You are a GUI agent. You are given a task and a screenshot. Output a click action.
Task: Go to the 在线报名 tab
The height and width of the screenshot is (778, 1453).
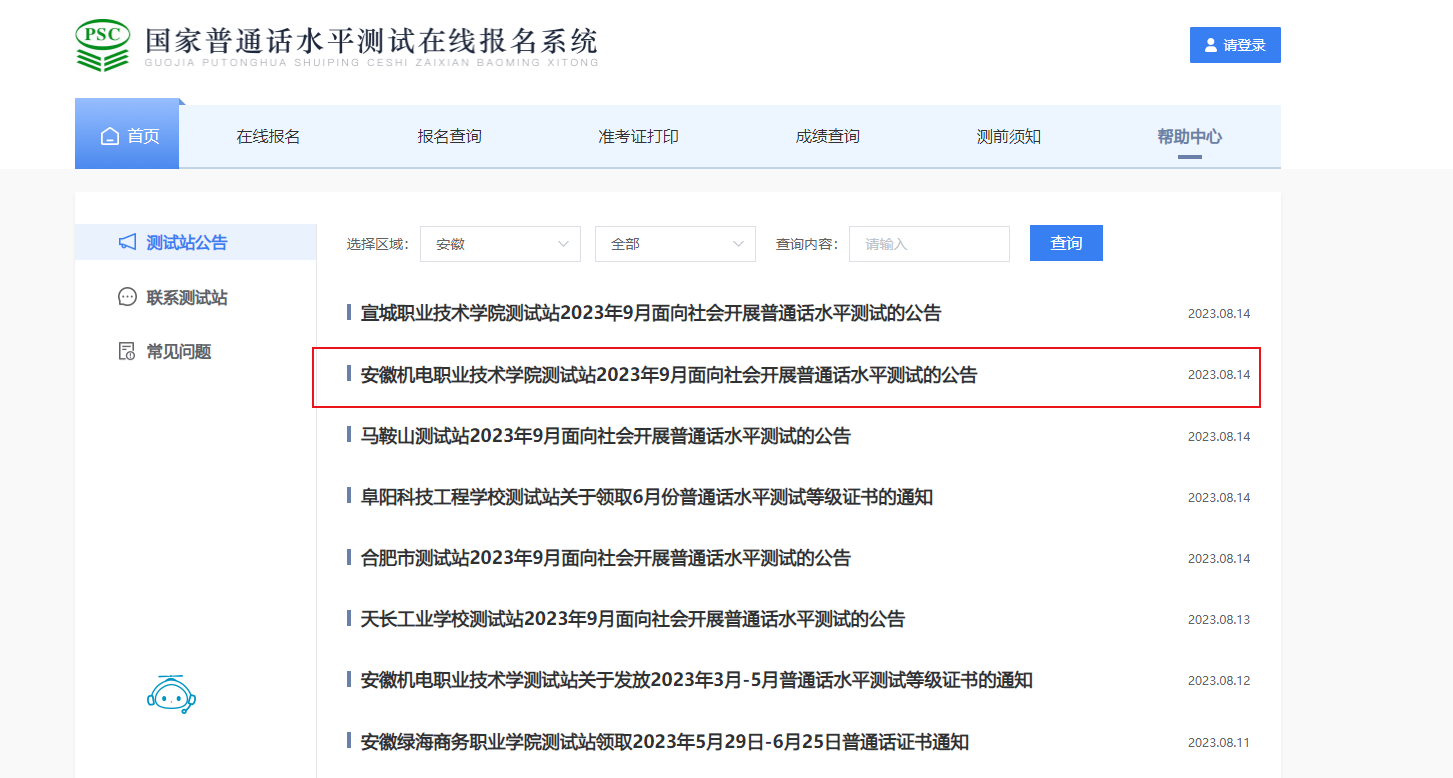tap(268, 136)
